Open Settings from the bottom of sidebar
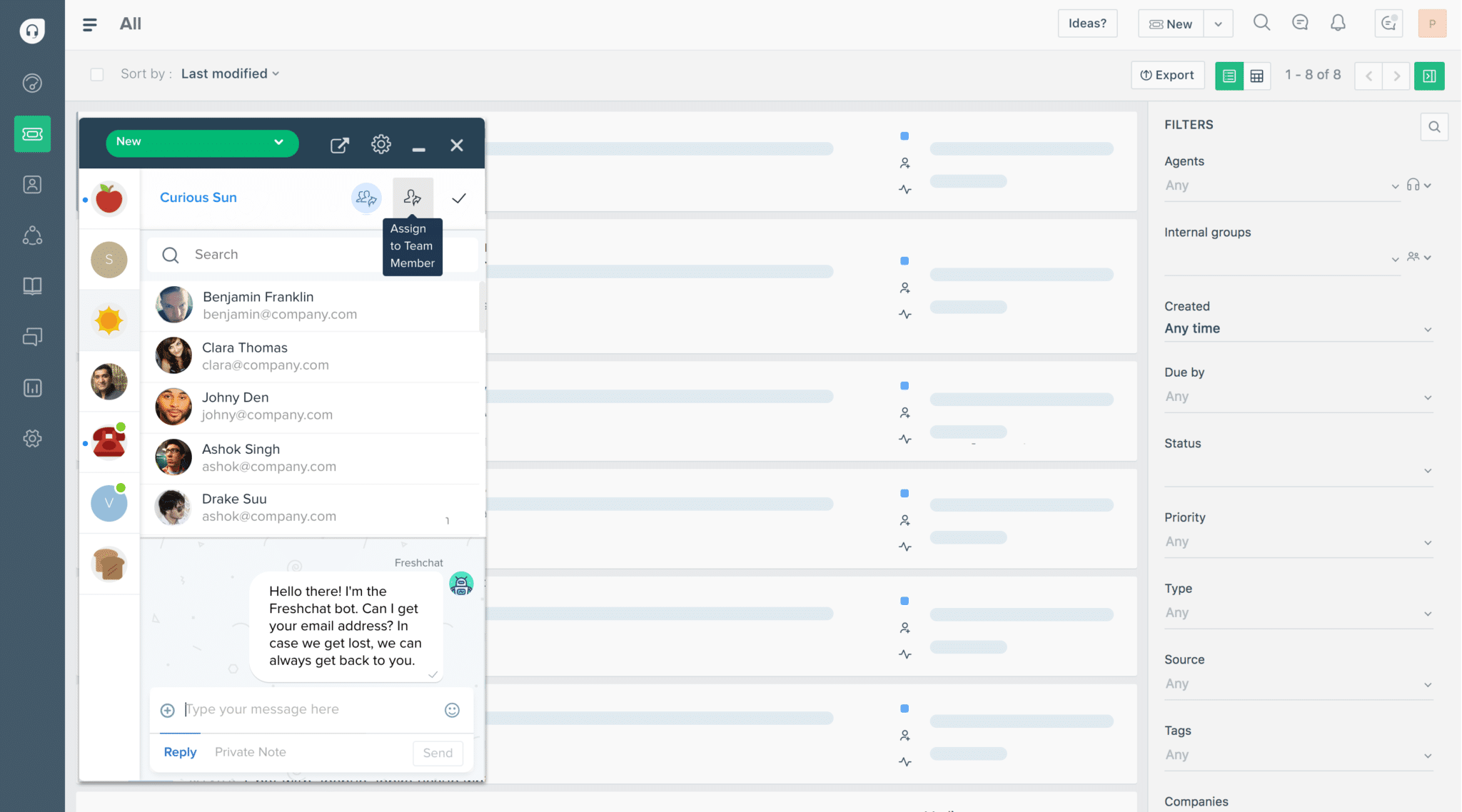The height and width of the screenshot is (812, 1462). [x=32, y=438]
